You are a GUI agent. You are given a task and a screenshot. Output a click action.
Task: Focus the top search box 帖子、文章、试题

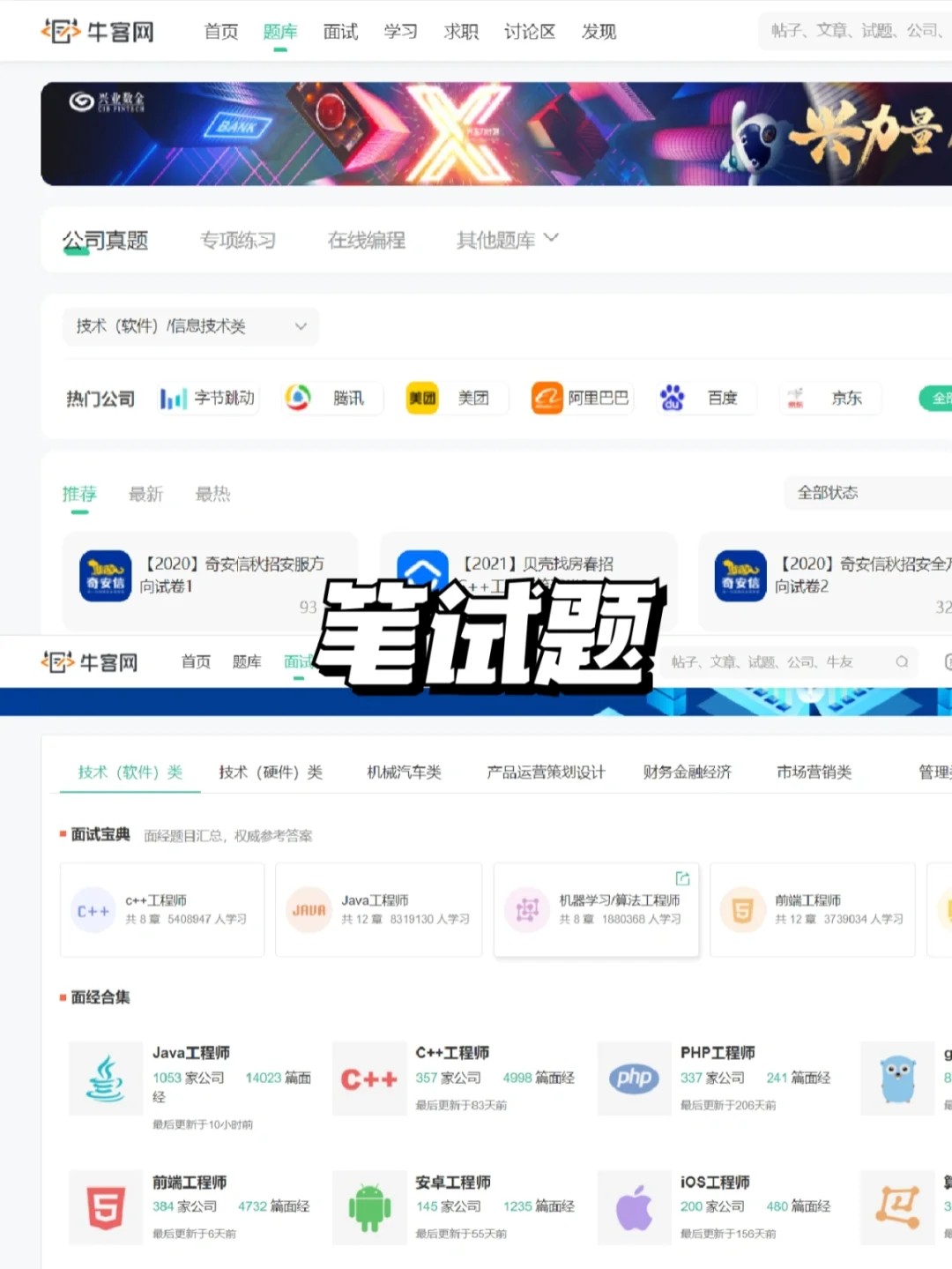pos(855,31)
